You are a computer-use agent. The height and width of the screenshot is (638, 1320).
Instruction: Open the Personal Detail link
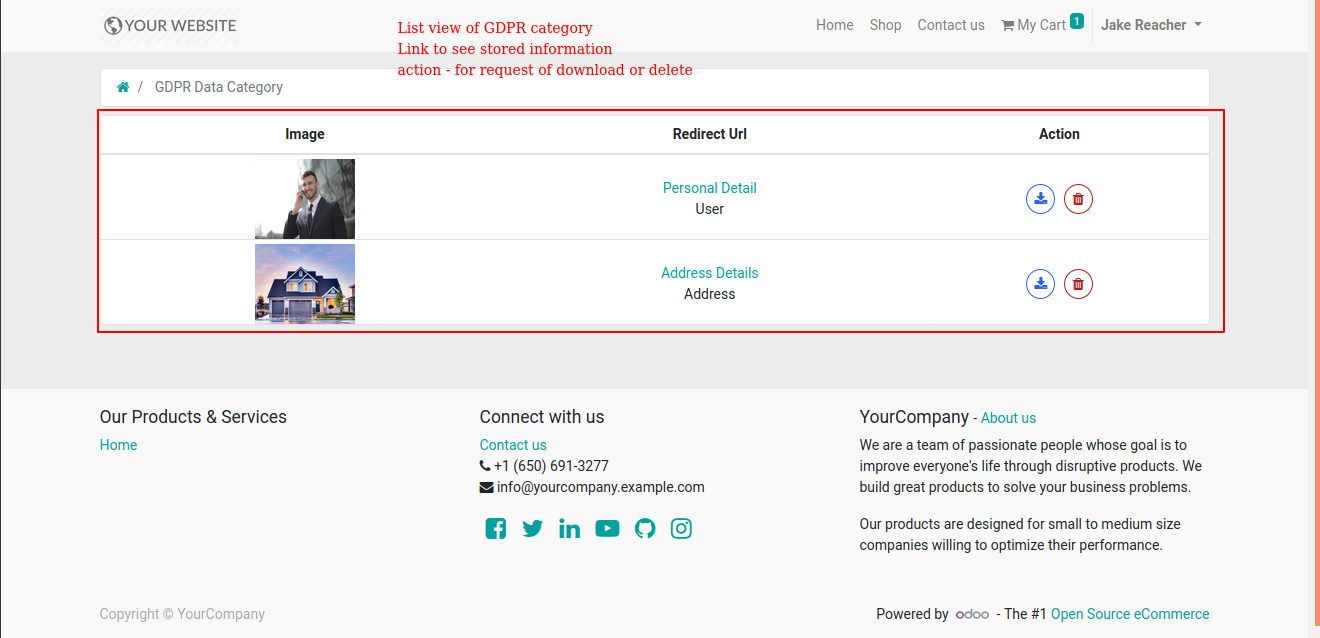pyautogui.click(x=710, y=188)
